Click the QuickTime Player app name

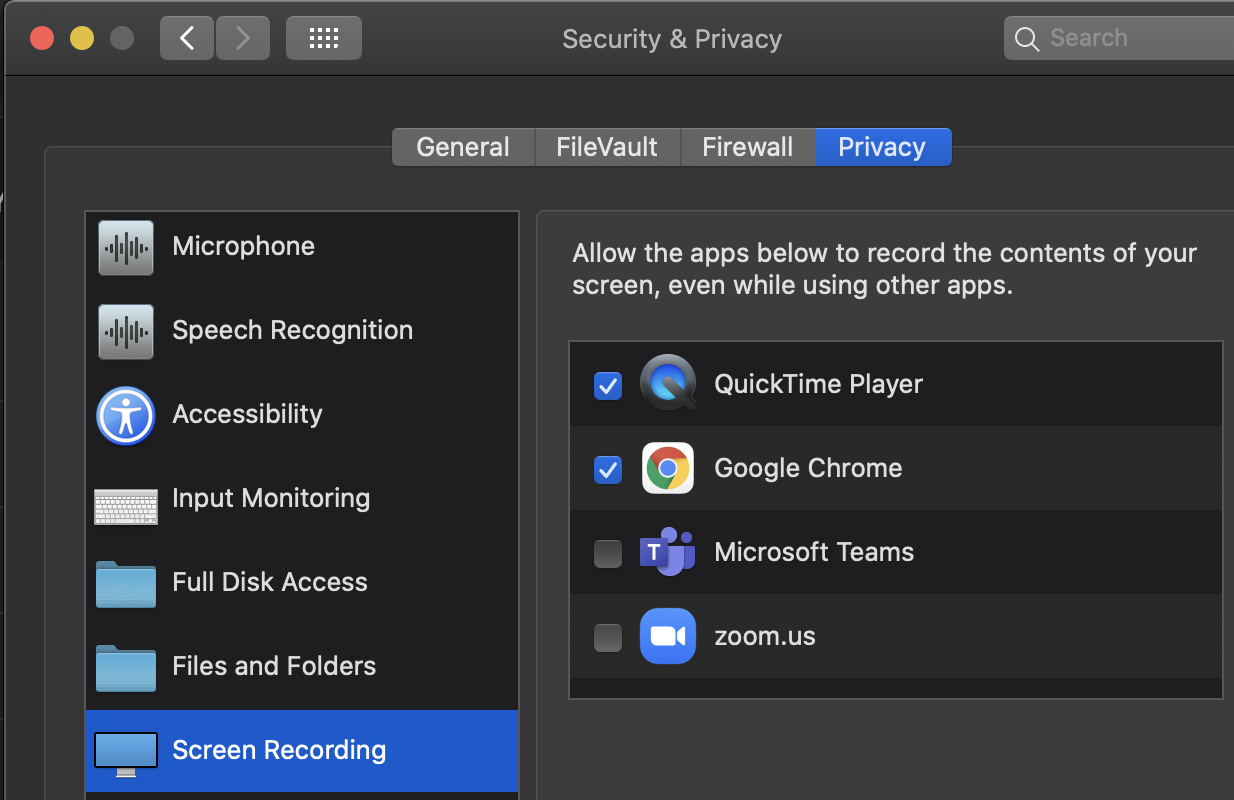tap(818, 385)
